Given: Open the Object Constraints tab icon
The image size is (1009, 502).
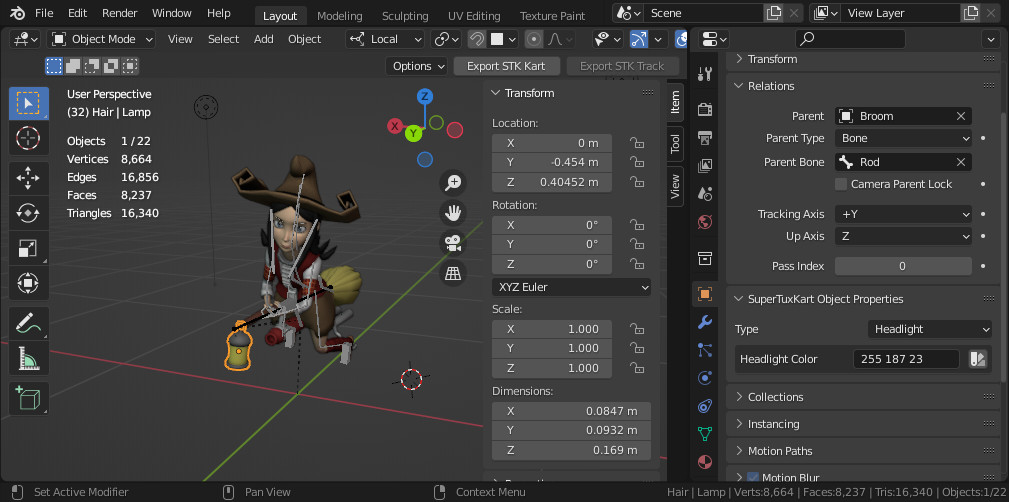Looking at the screenshot, I should 705,406.
